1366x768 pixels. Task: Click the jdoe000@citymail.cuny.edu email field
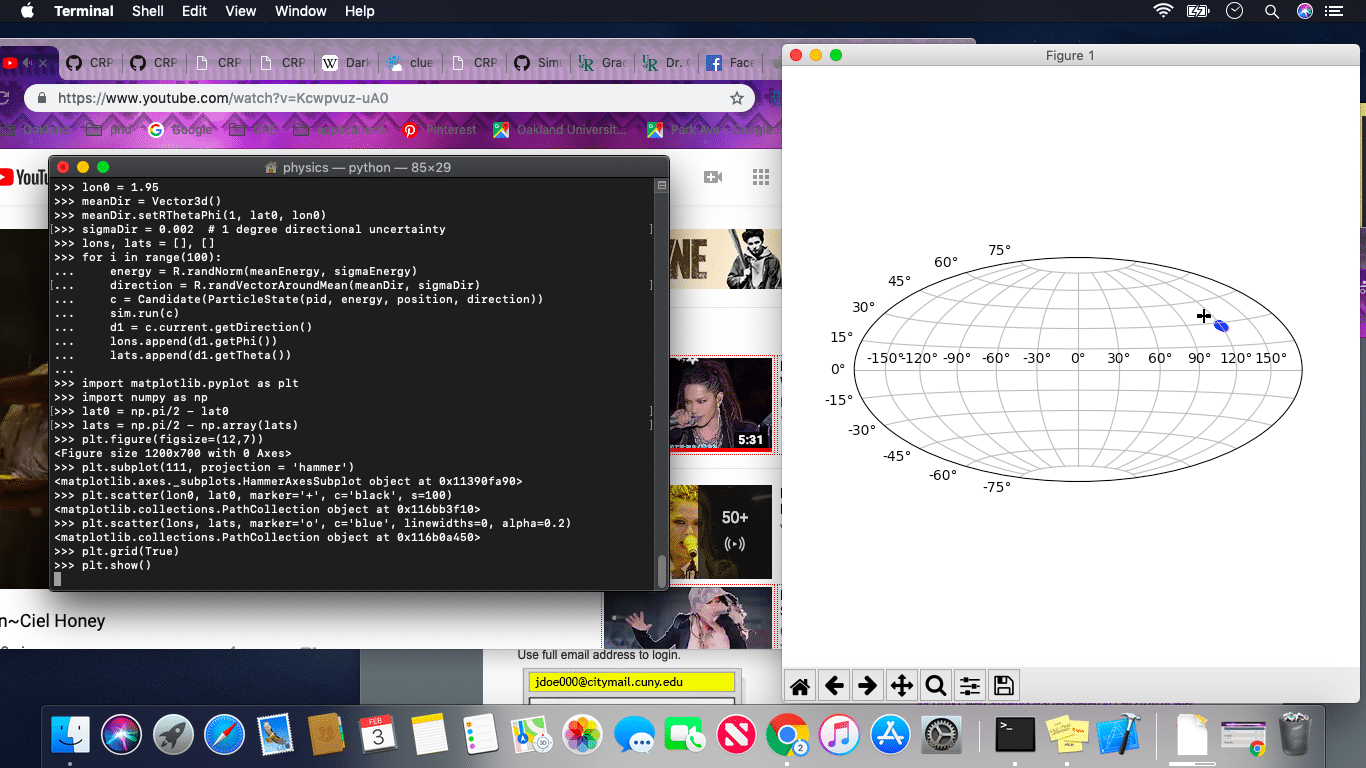tap(631, 682)
